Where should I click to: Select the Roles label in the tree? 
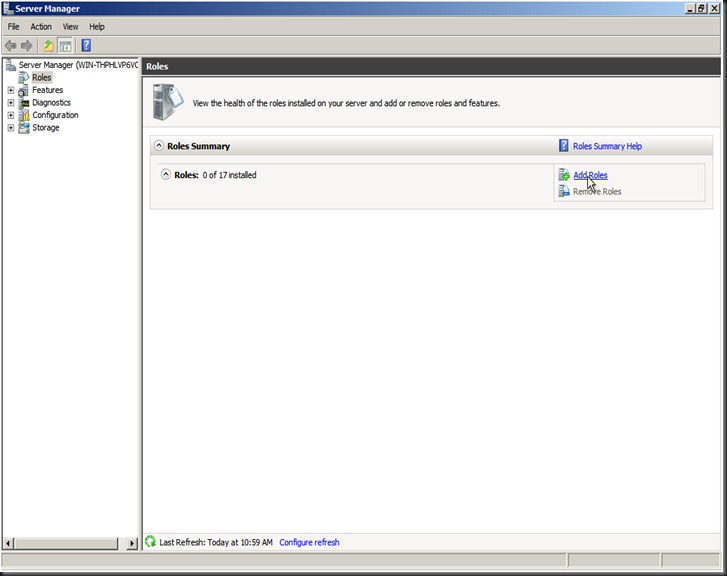coord(42,77)
